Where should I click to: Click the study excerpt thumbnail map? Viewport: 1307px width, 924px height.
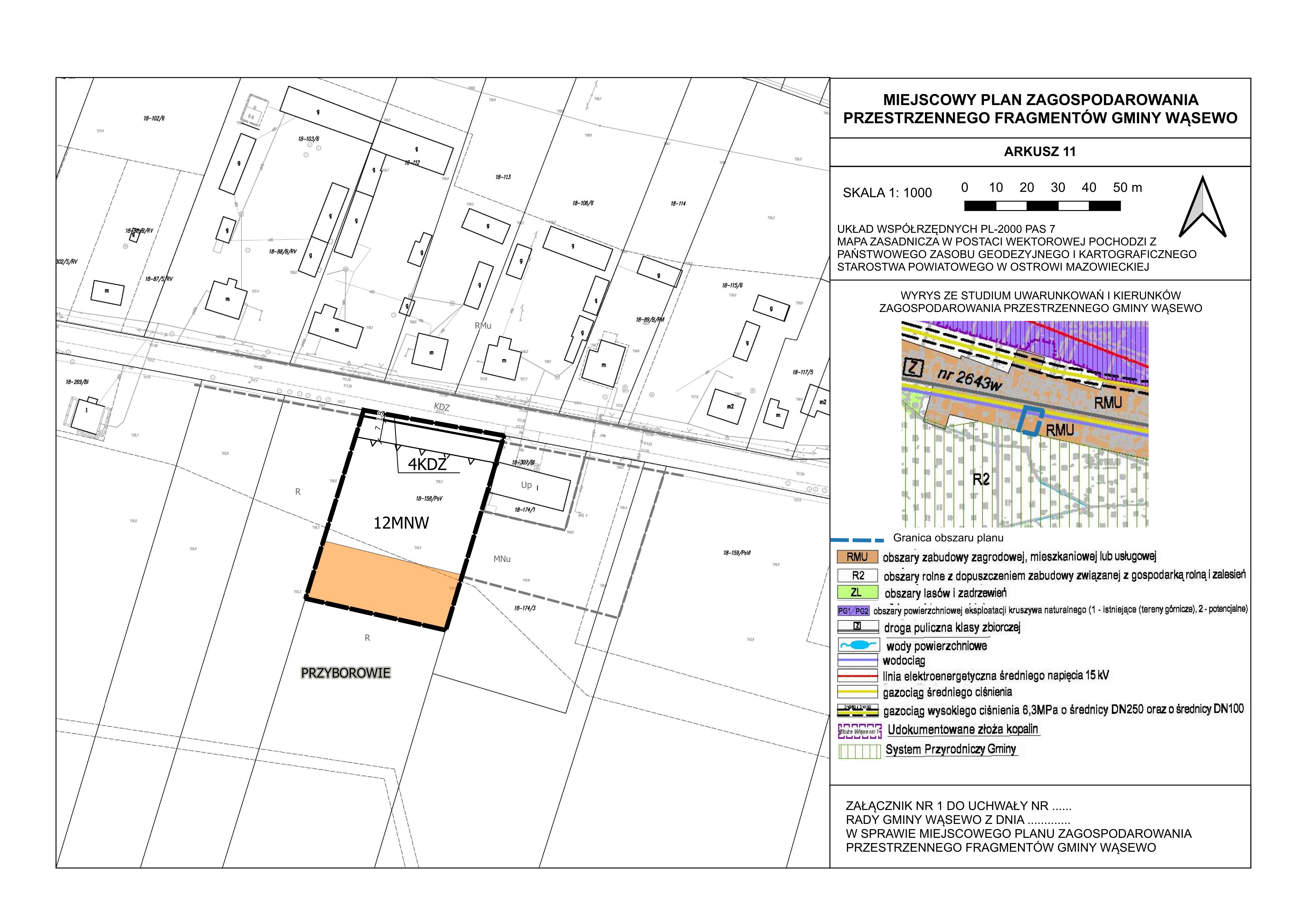click(1025, 424)
